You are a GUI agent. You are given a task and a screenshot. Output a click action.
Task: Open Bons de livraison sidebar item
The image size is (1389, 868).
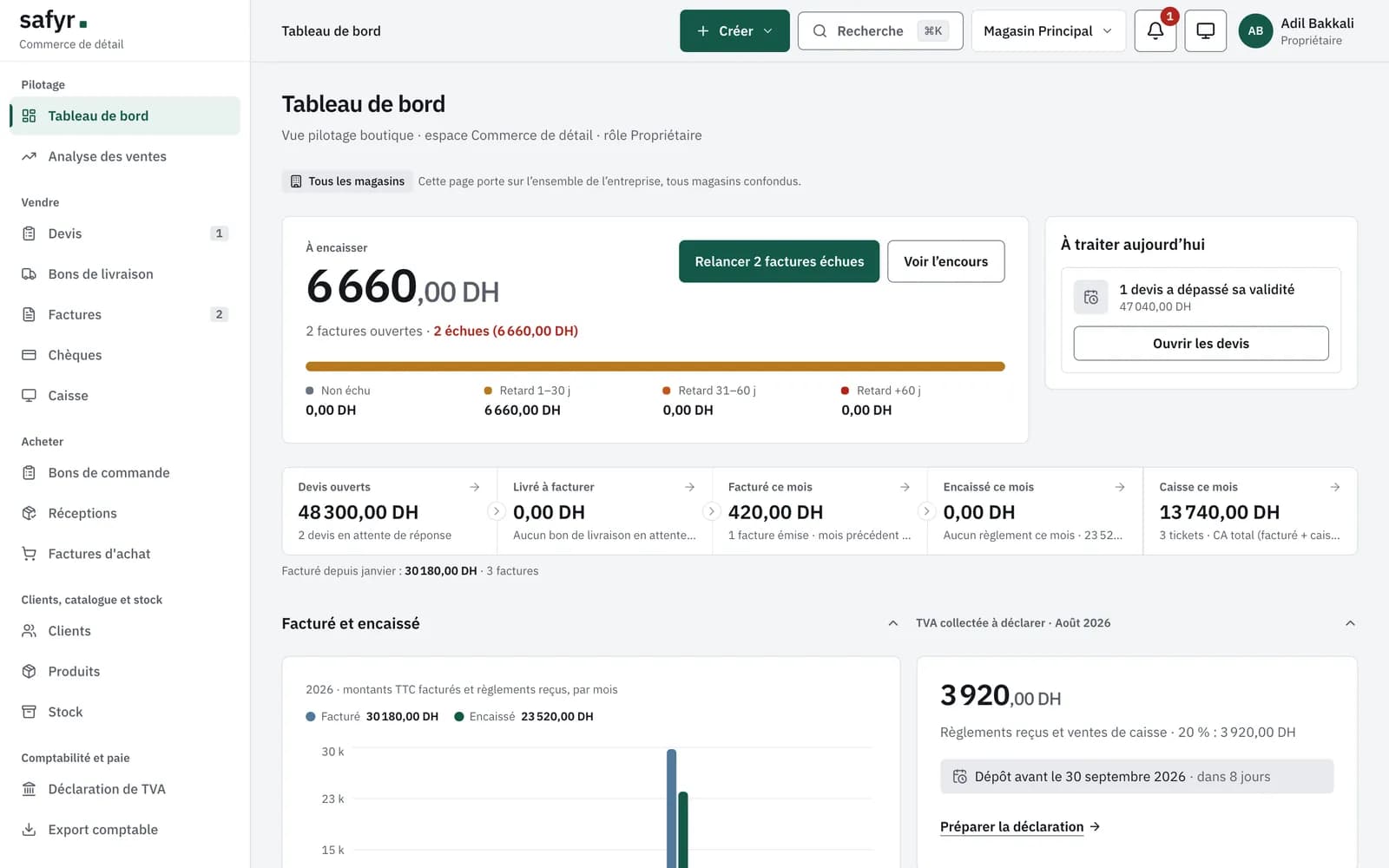(x=125, y=274)
